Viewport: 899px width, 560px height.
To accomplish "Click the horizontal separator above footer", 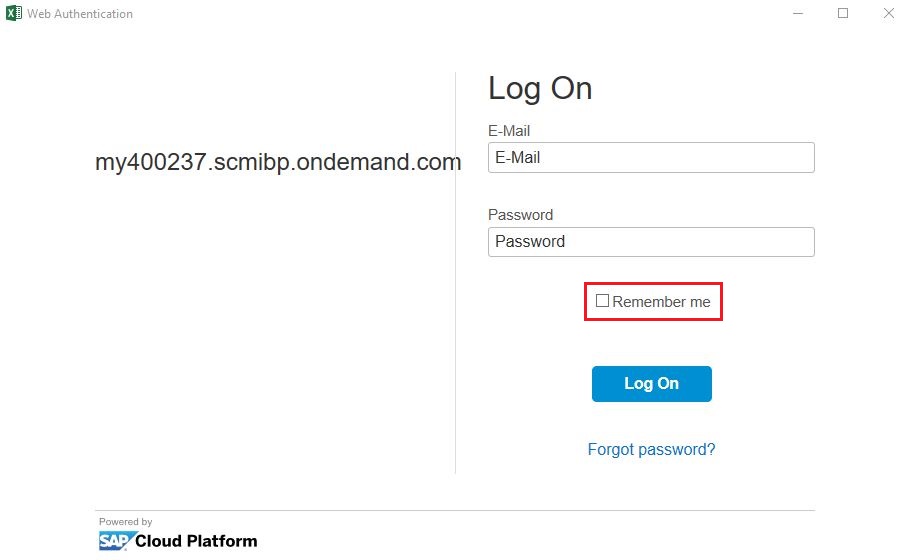I will 455,510.
